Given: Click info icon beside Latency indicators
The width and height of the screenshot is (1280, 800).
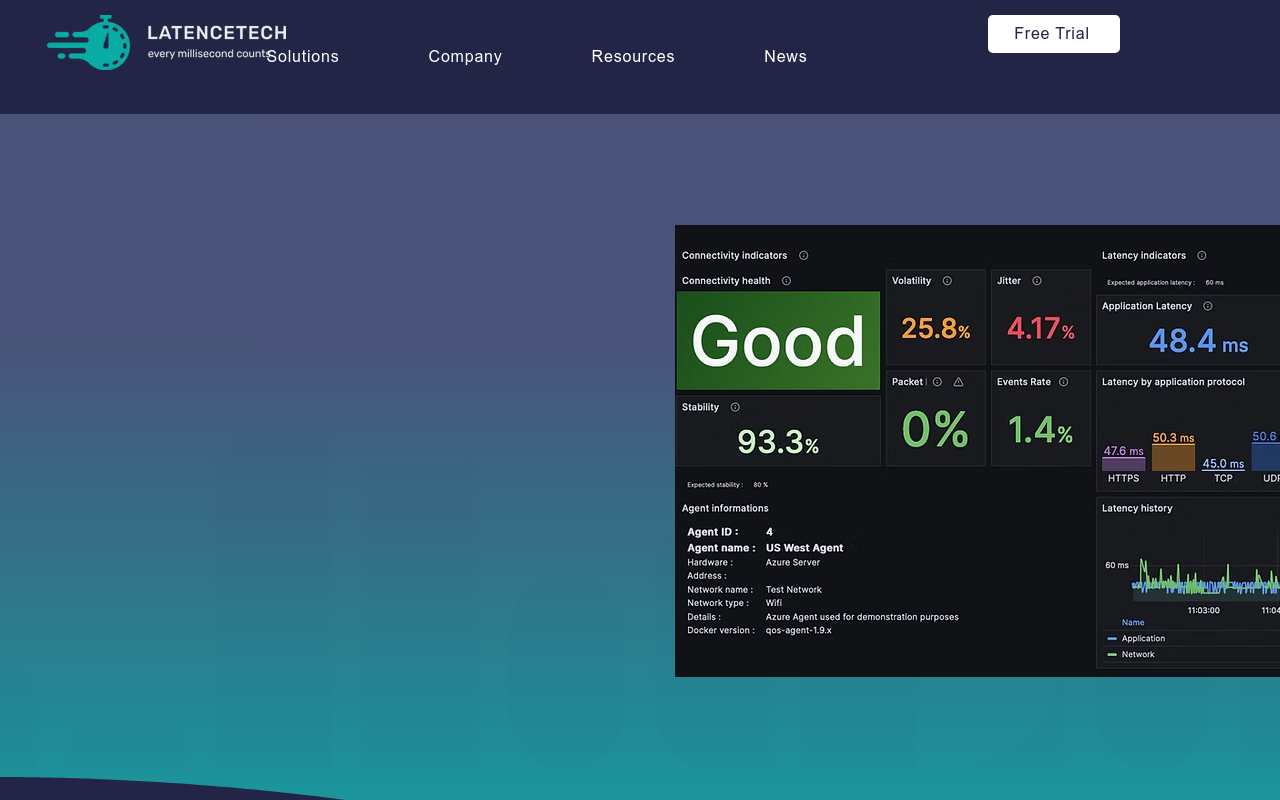Looking at the screenshot, I should point(1201,255).
